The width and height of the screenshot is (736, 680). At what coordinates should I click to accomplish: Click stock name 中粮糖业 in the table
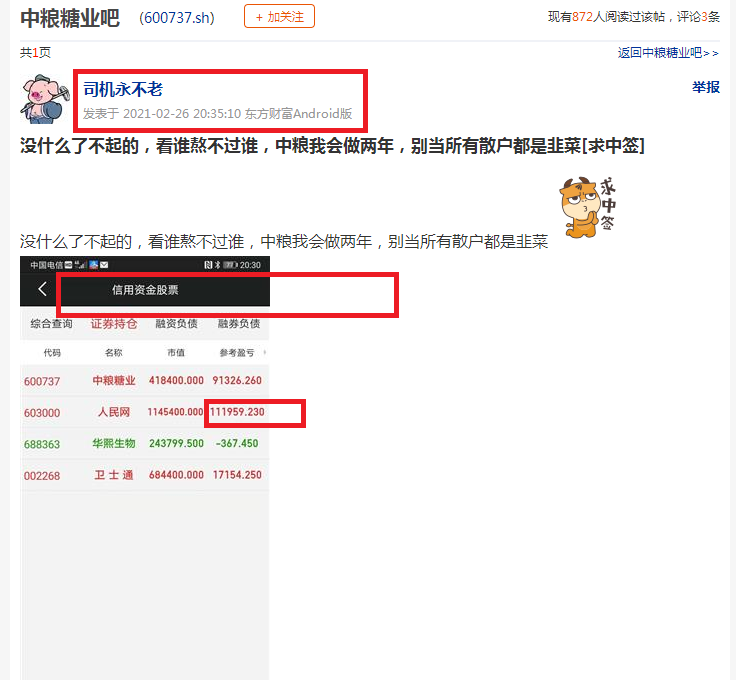(114, 380)
